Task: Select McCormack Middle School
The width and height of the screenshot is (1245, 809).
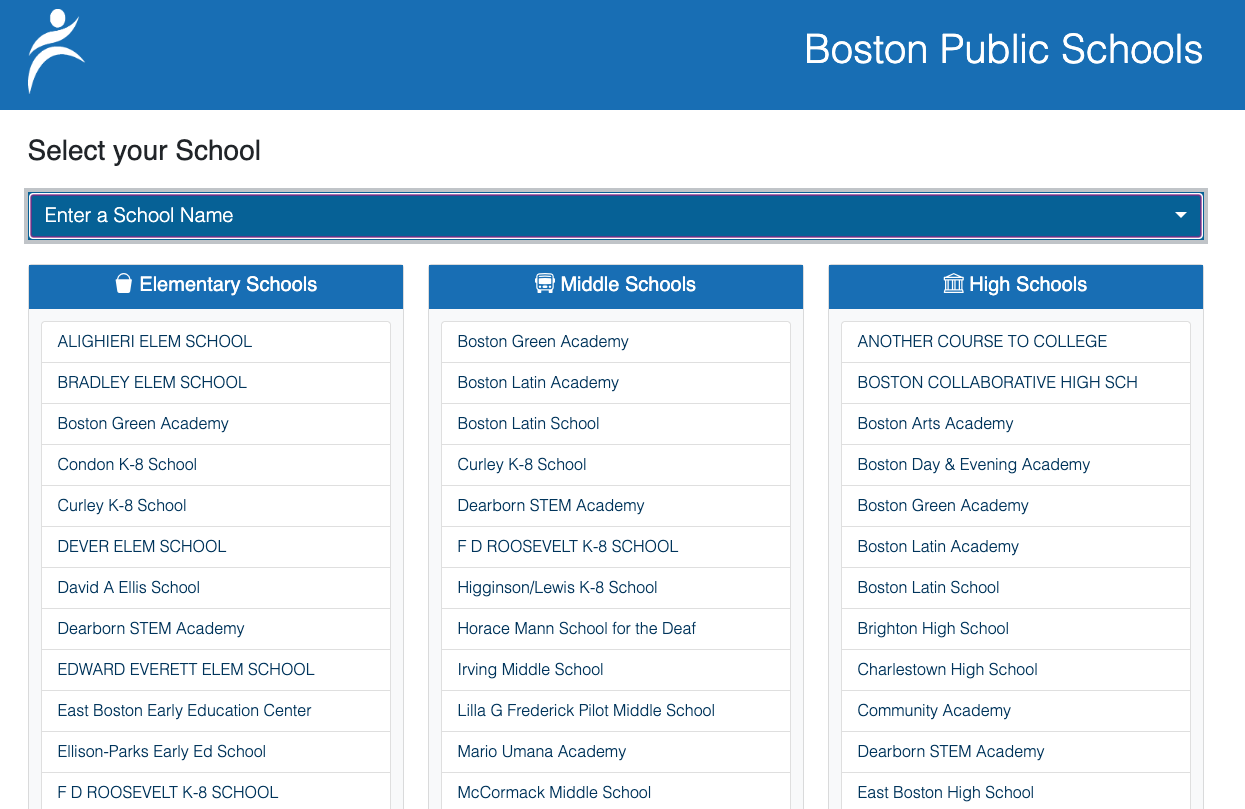Action: tap(616, 791)
